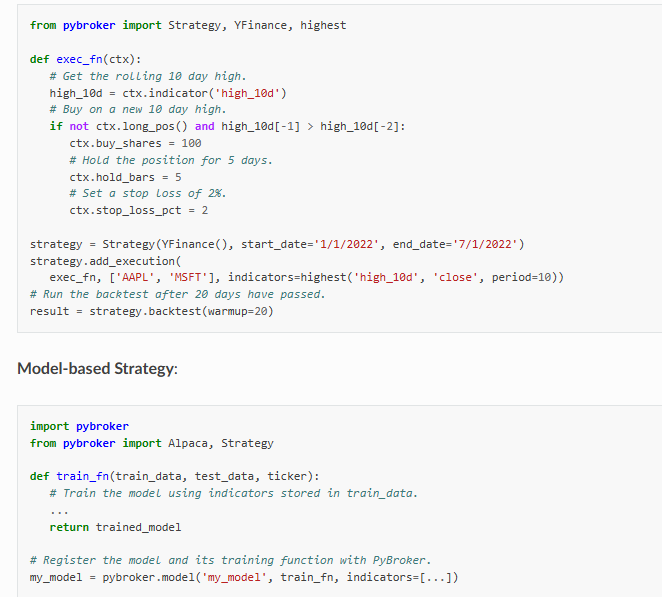
Task: Place cursor on 'ctx.buy_shares = 100' line
Action: 135,143
